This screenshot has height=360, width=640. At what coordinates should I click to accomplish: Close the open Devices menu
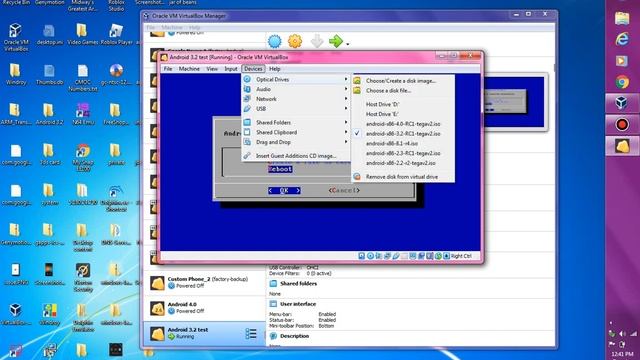click(x=253, y=69)
